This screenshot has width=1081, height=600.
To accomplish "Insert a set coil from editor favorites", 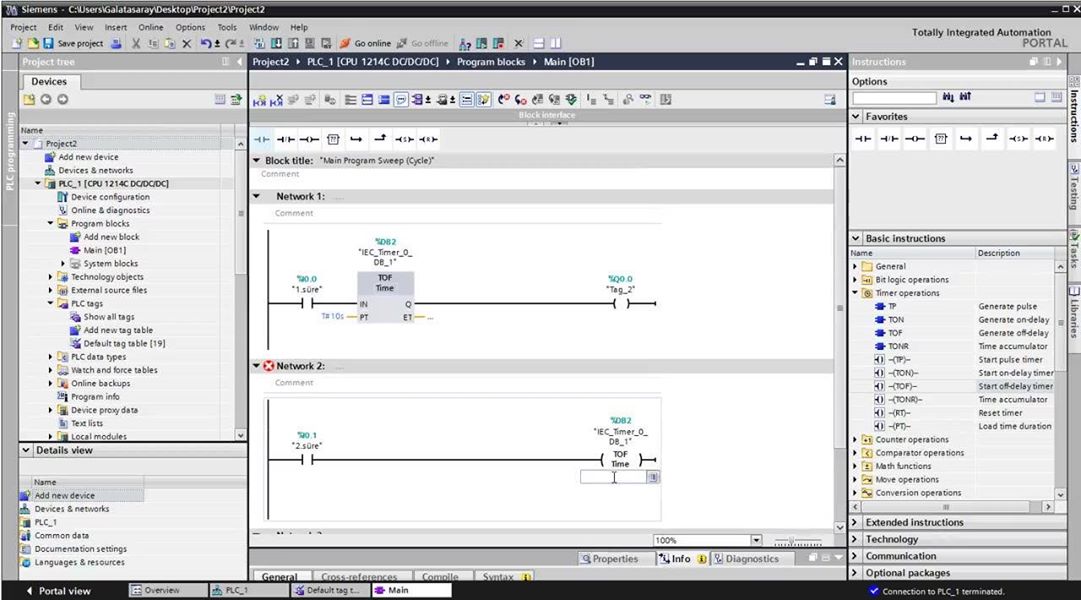I will pyautogui.click(x=404, y=139).
